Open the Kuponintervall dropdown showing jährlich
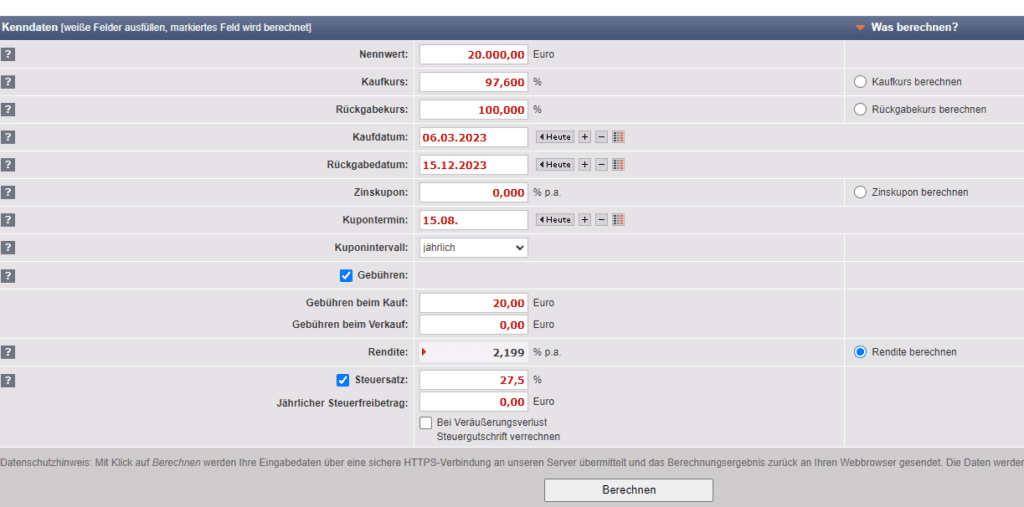The height and width of the screenshot is (507, 1024). tap(473, 247)
